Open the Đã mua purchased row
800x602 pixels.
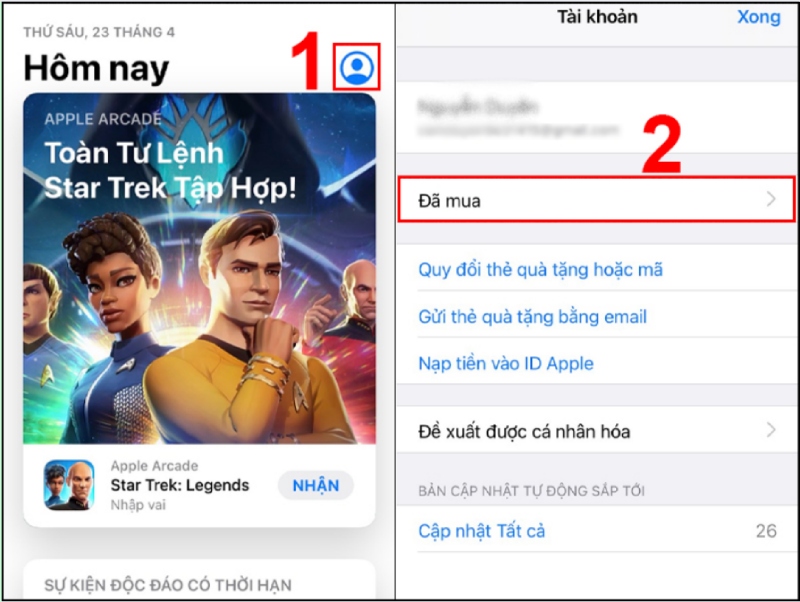coord(596,199)
